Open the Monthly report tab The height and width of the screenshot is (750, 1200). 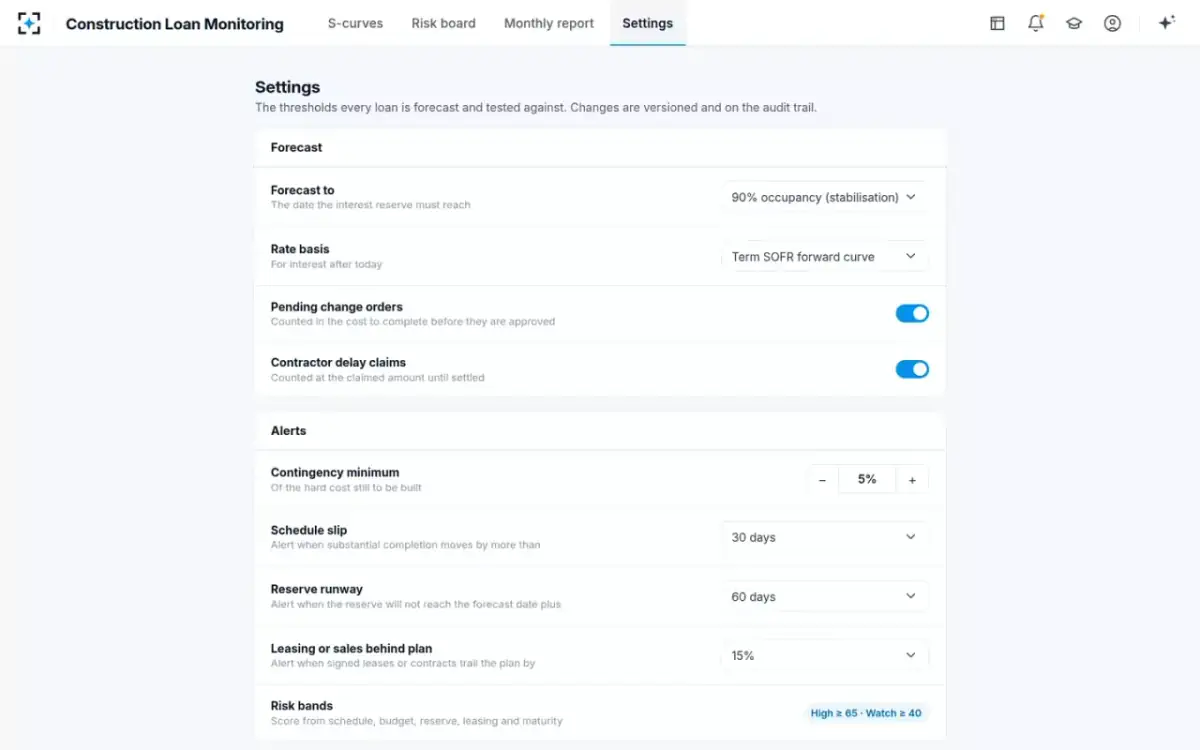pos(549,23)
